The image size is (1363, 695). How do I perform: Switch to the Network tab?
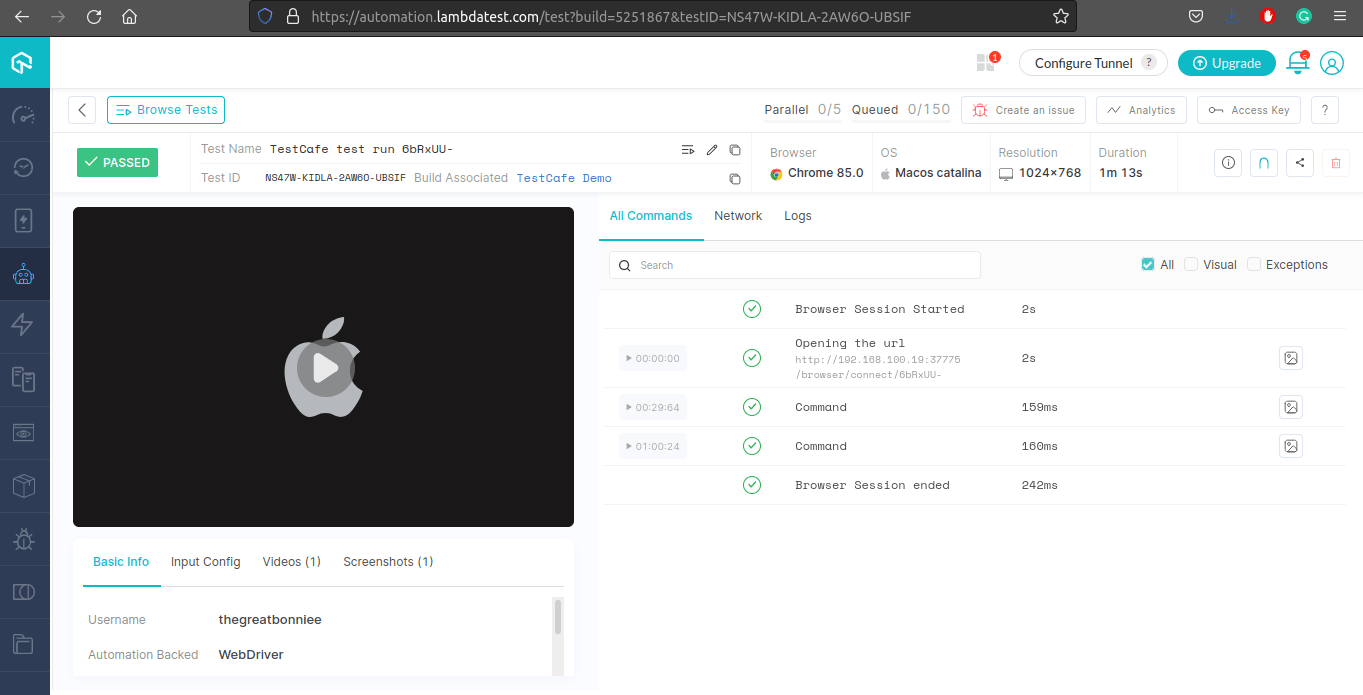(x=738, y=215)
